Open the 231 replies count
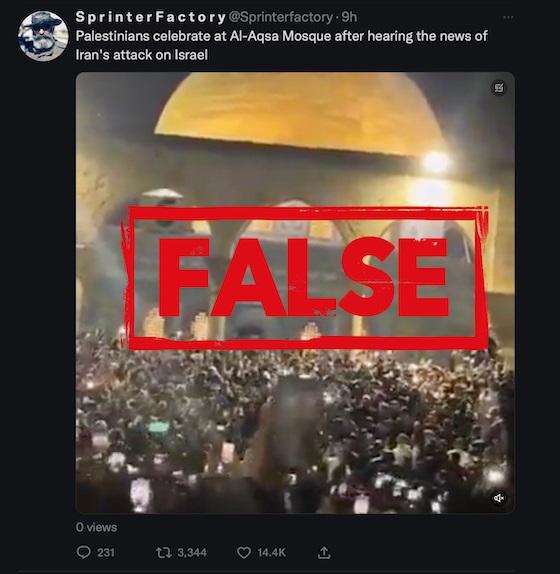 [x=106, y=552]
